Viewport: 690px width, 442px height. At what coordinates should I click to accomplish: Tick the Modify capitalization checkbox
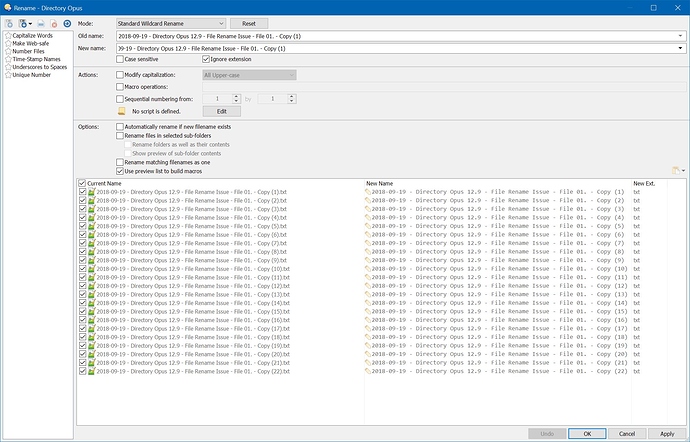click(x=120, y=75)
